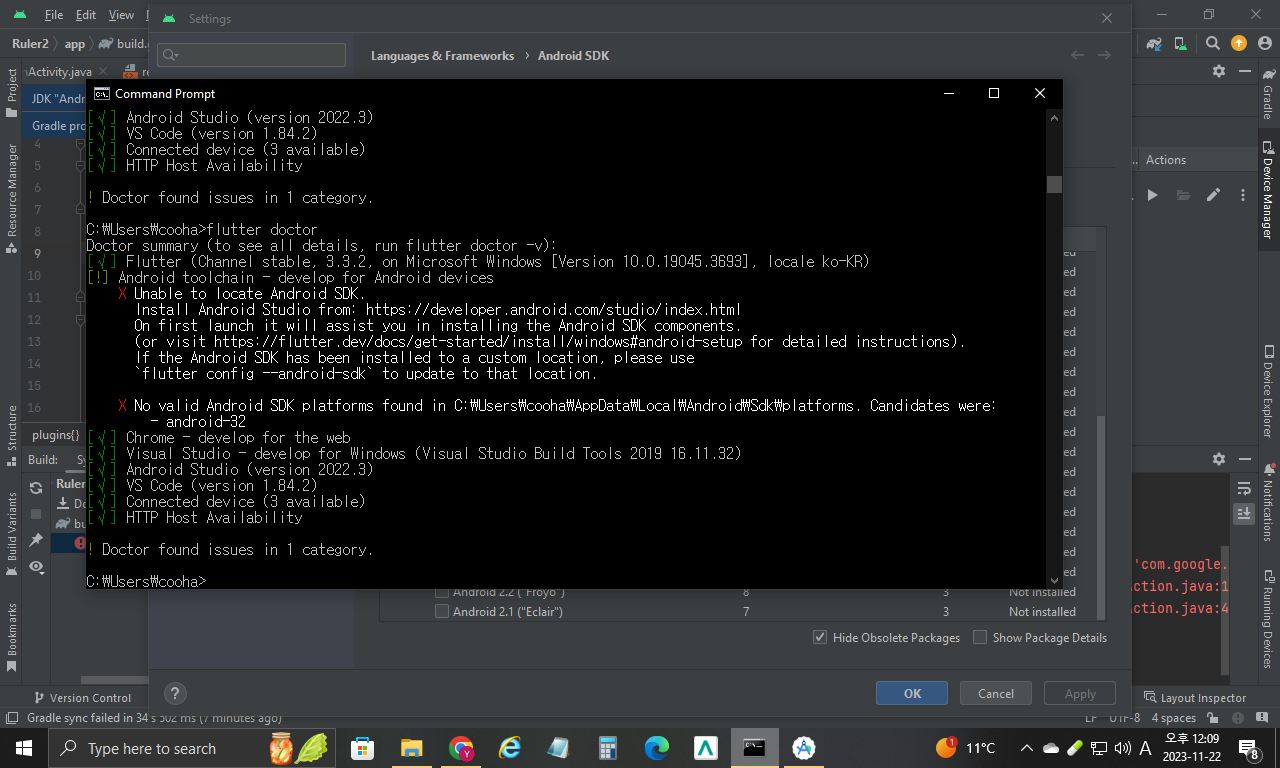Open the View menu
This screenshot has width=1280, height=768.
tap(121, 15)
